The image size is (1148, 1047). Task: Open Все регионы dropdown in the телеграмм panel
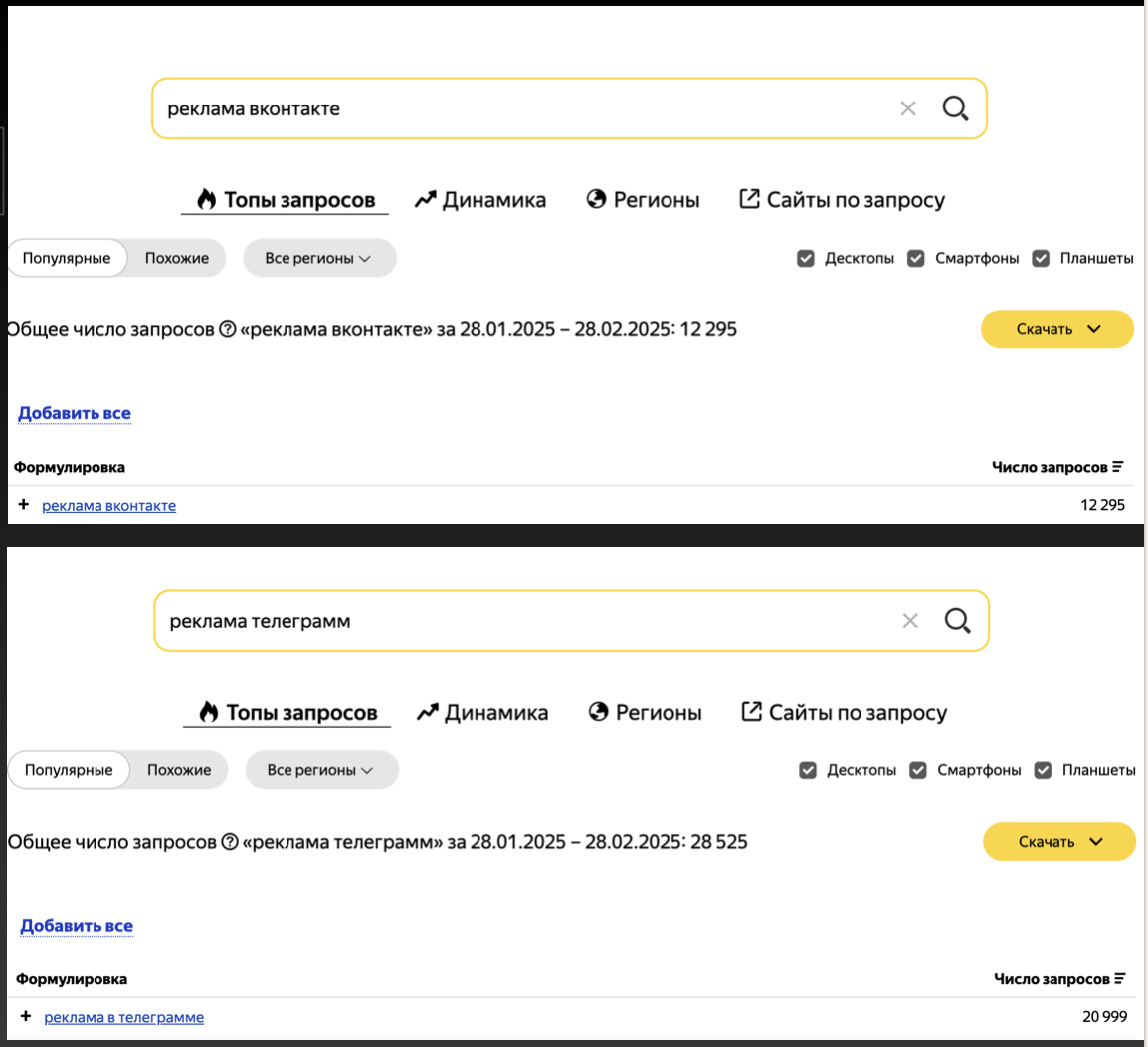point(321,770)
